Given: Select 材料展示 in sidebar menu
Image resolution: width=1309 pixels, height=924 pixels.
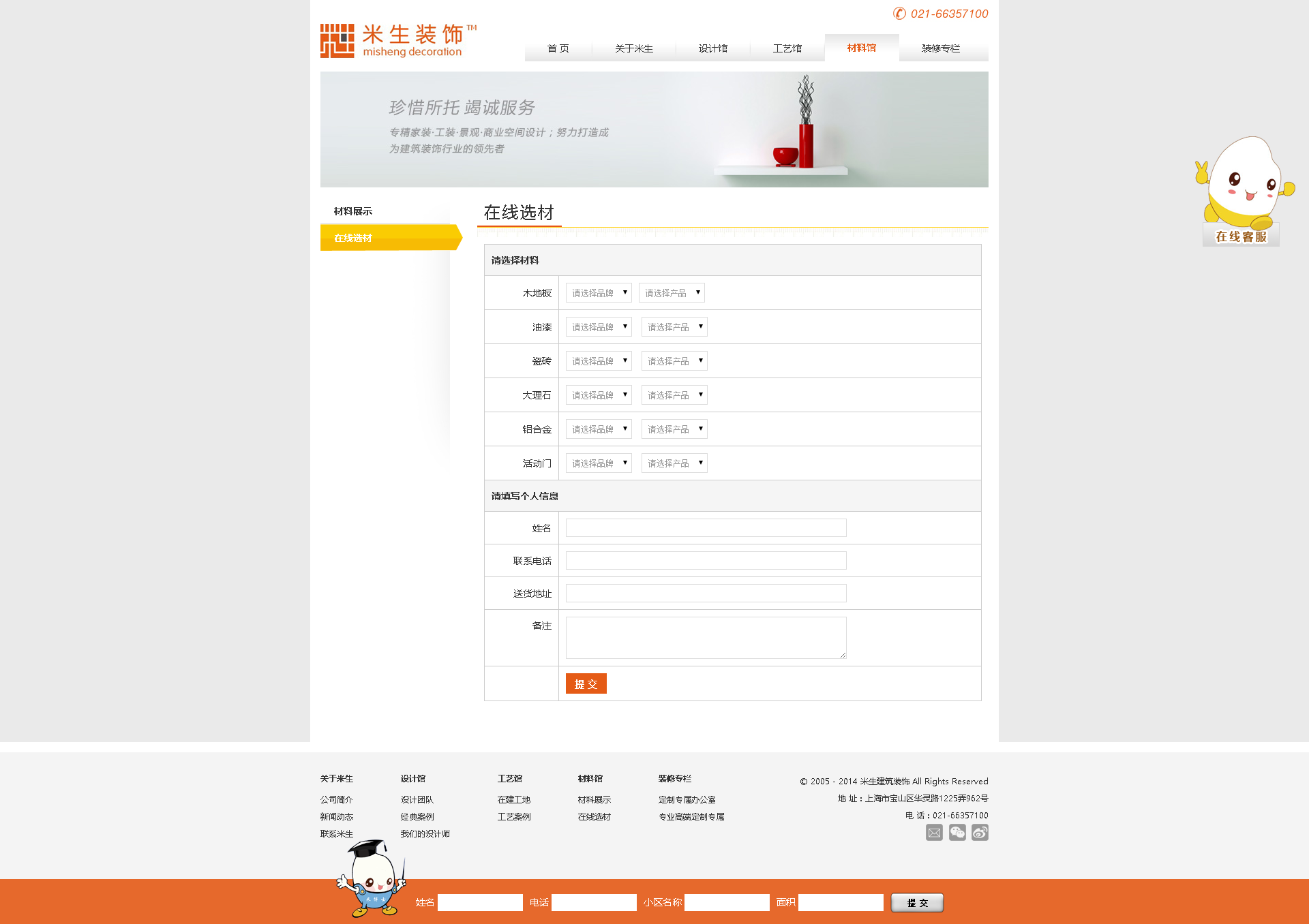Looking at the screenshot, I should (353, 211).
